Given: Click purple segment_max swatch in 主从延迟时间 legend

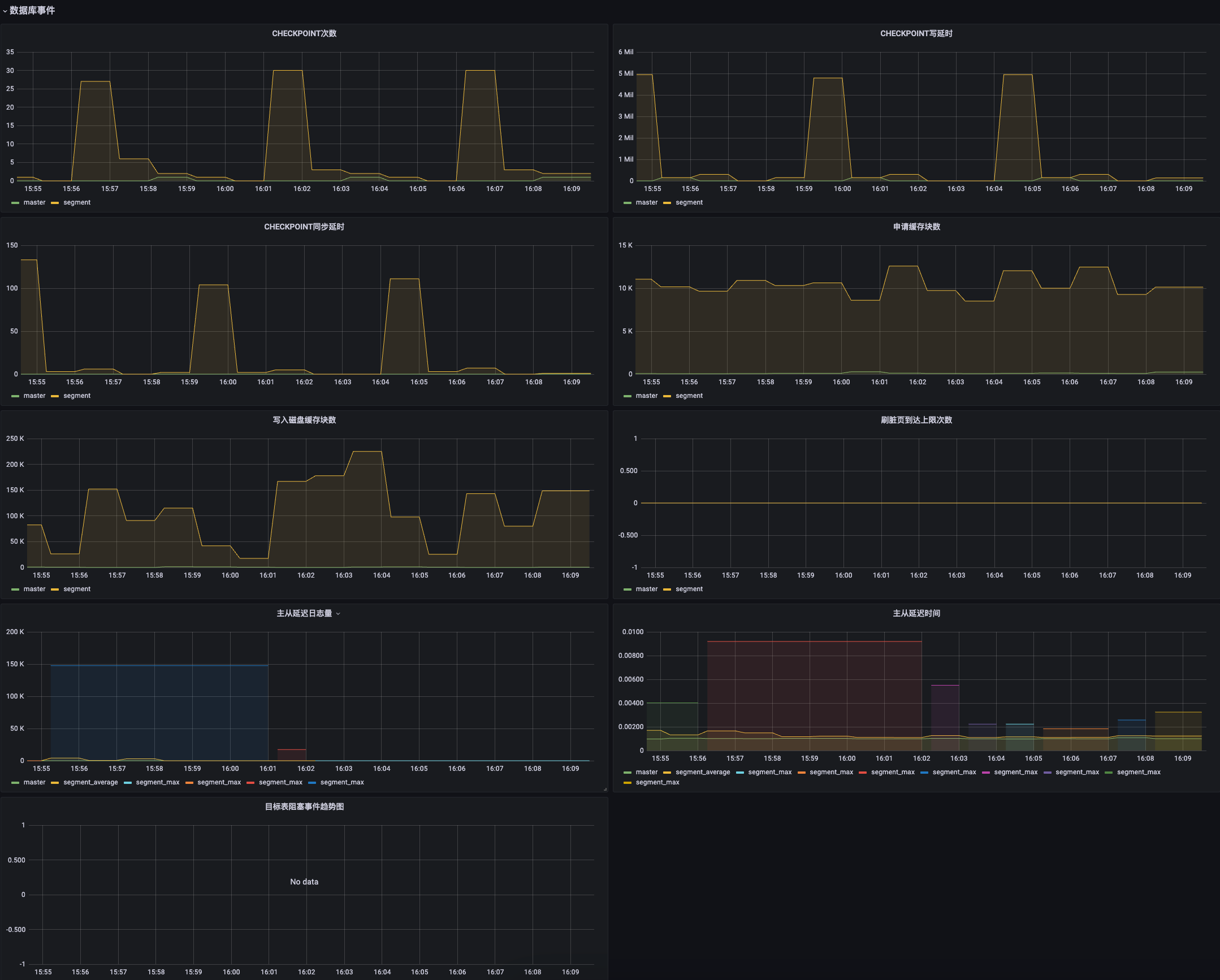Looking at the screenshot, I should tap(1047, 773).
